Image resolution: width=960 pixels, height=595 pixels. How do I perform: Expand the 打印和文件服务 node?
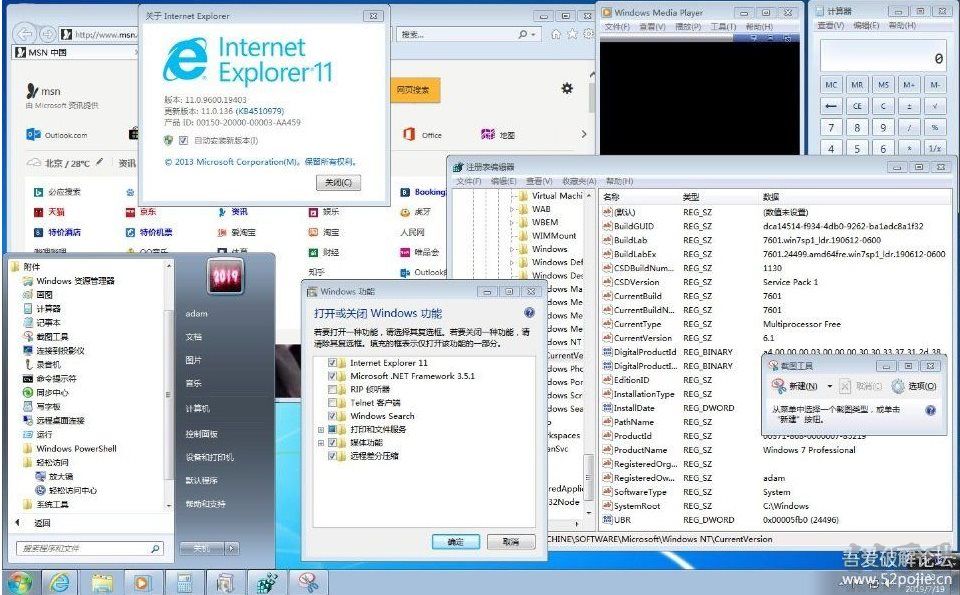point(322,429)
